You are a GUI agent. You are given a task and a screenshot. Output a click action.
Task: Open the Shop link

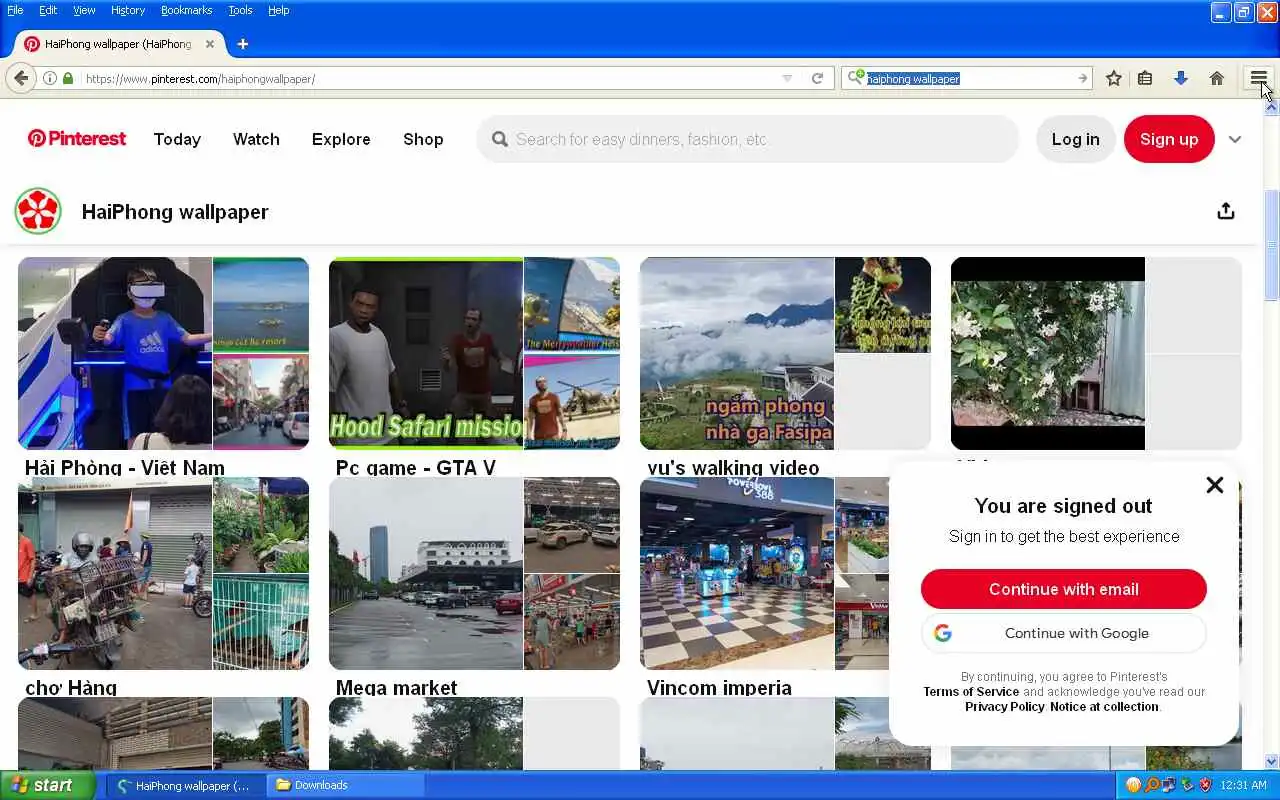(x=423, y=139)
